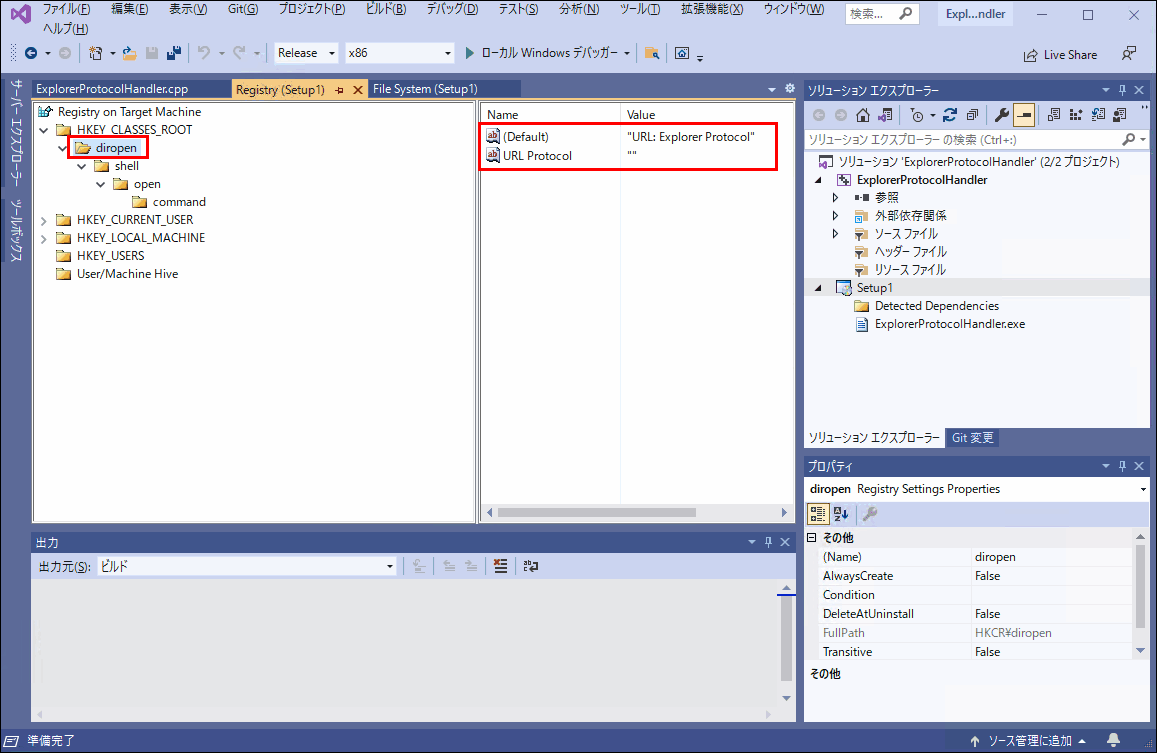Pin toggle for the Output panel
Image resolution: width=1157 pixels, height=753 pixels.
click(768, 542)
